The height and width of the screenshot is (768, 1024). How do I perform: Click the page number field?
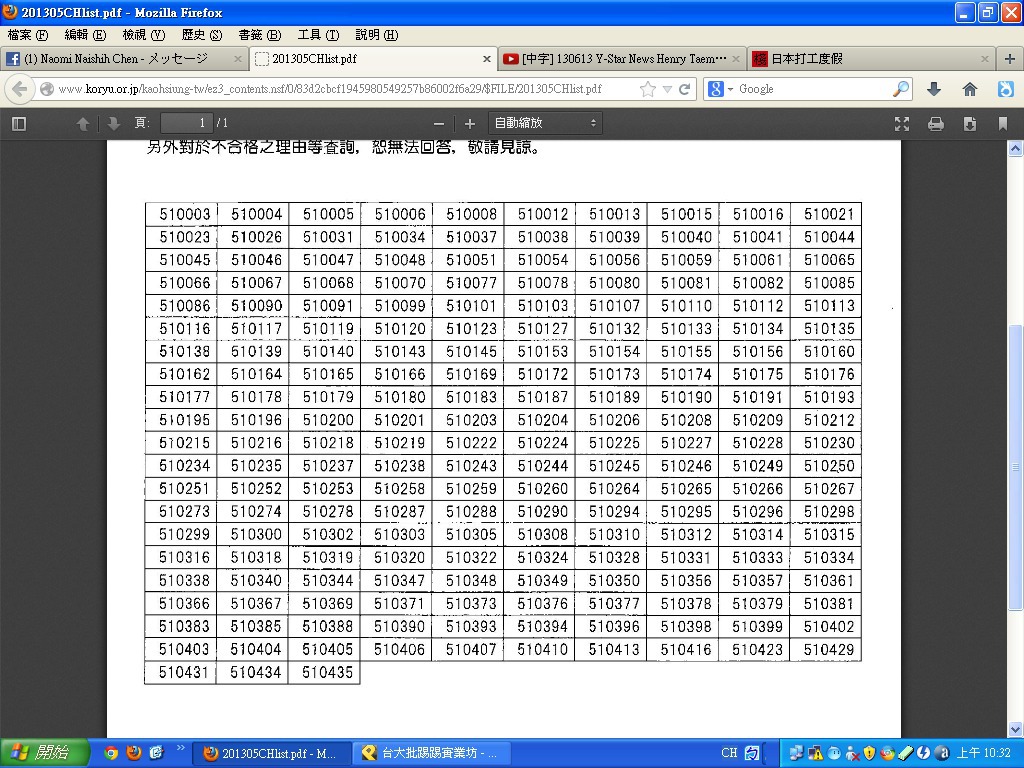pyautogui.click(x=187, y=123)
